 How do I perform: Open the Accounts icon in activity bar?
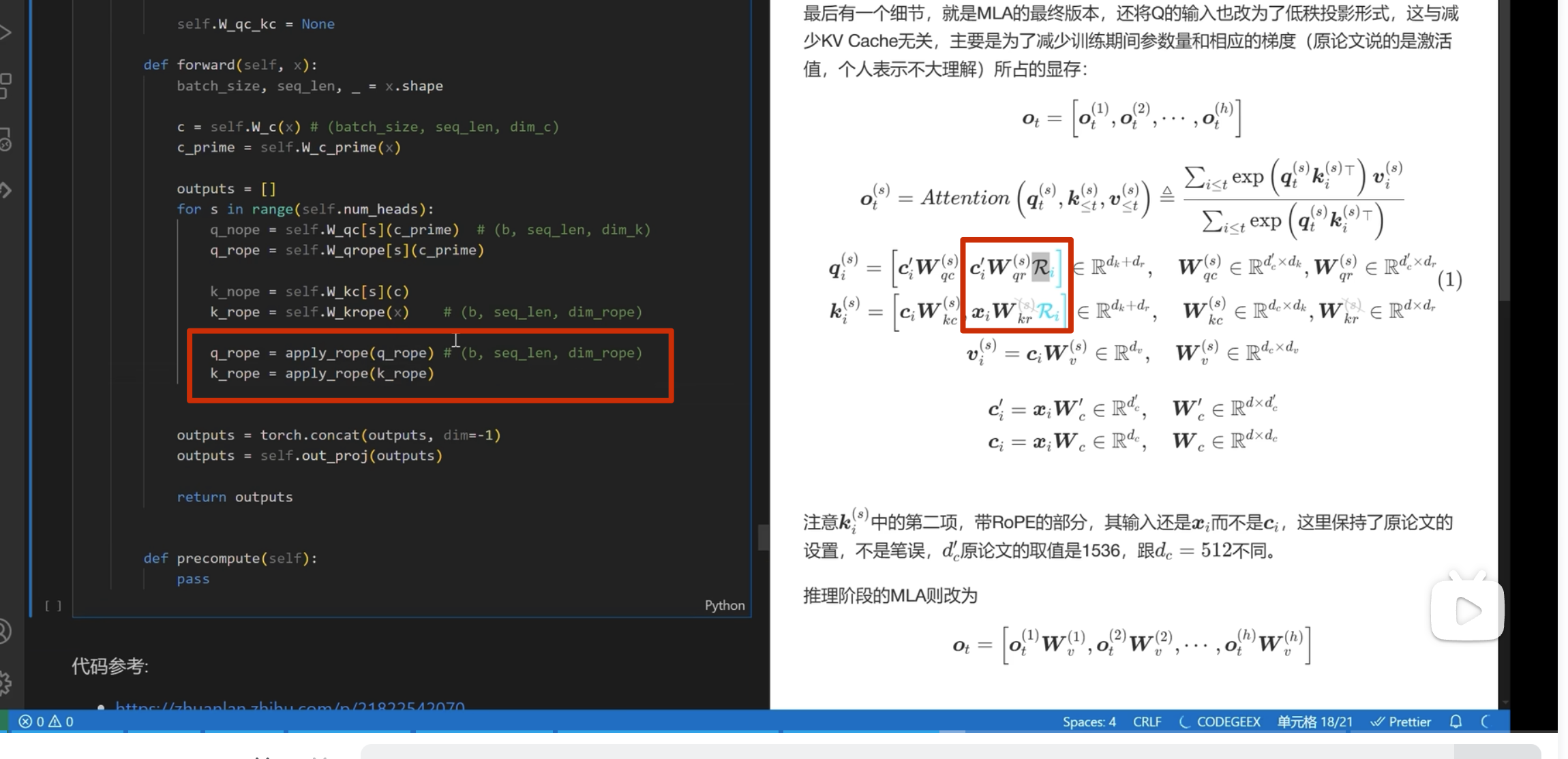[4, 631]
